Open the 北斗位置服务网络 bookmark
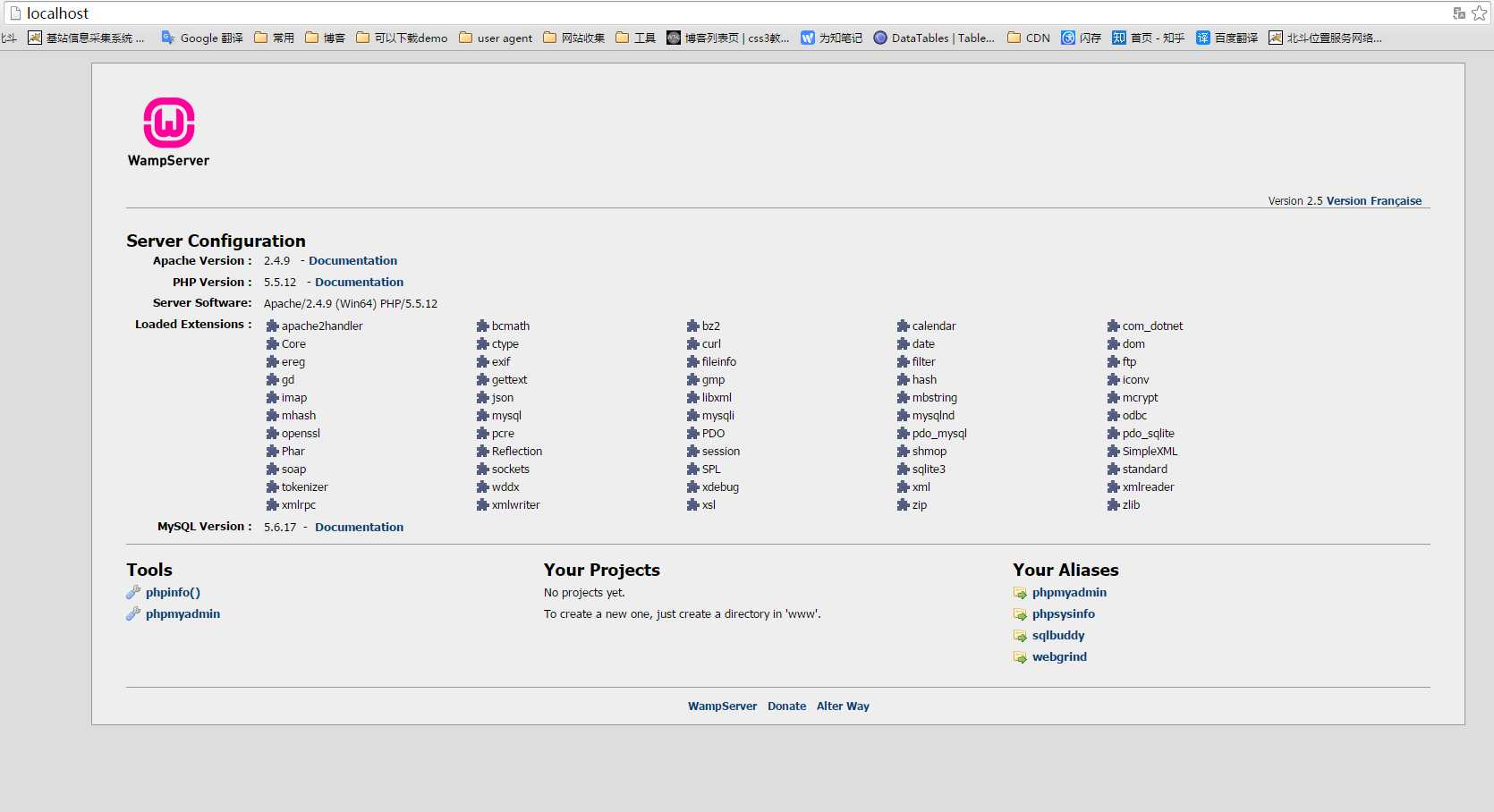 pos(1326,38)
